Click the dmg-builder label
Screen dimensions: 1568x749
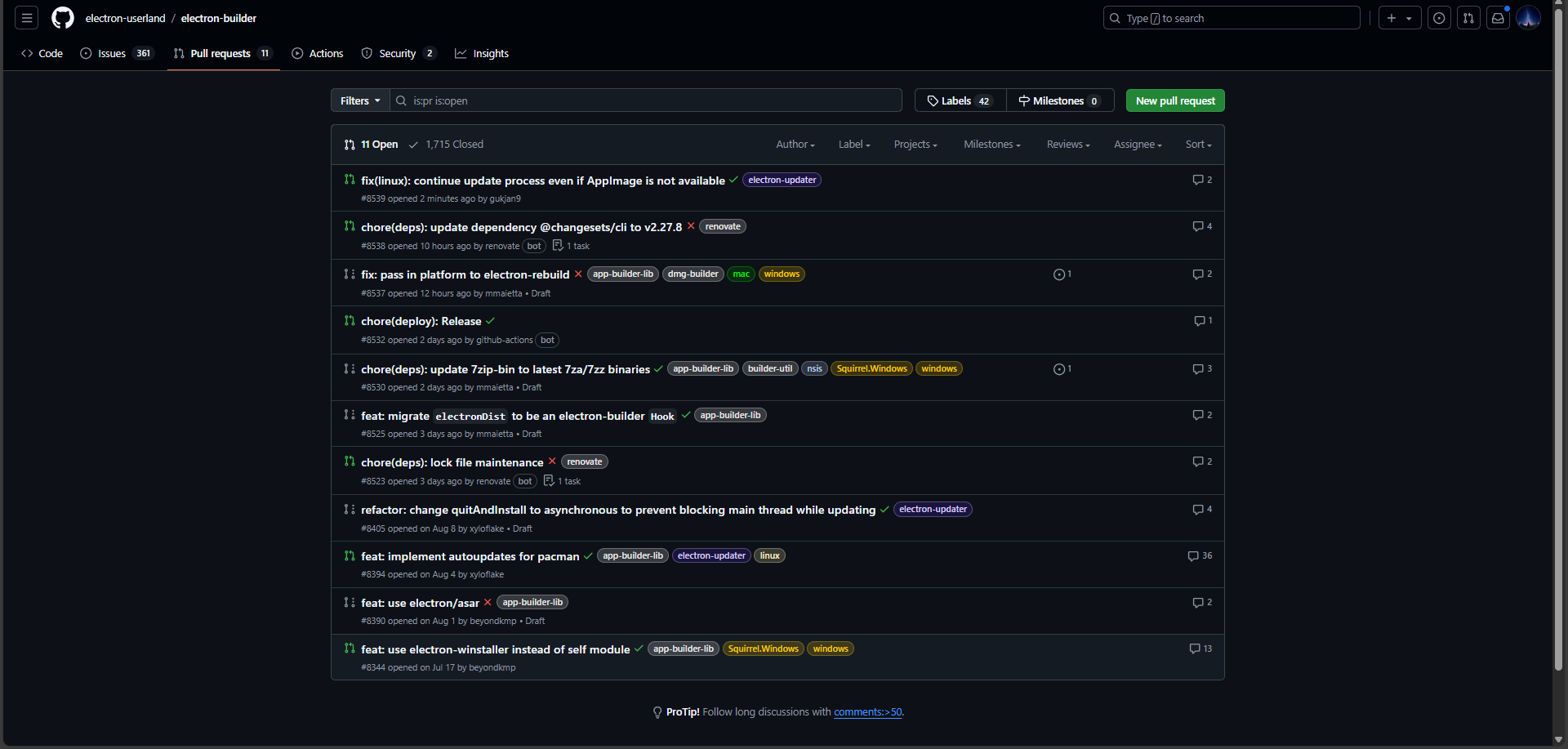point(693,274)
